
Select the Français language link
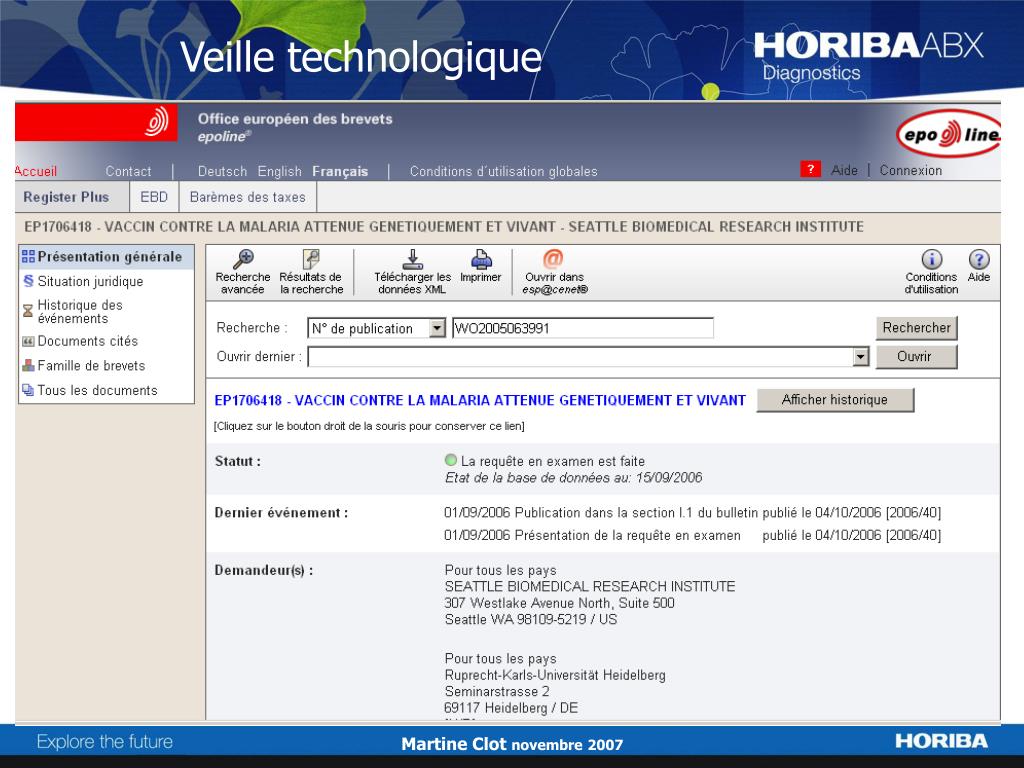340,171
